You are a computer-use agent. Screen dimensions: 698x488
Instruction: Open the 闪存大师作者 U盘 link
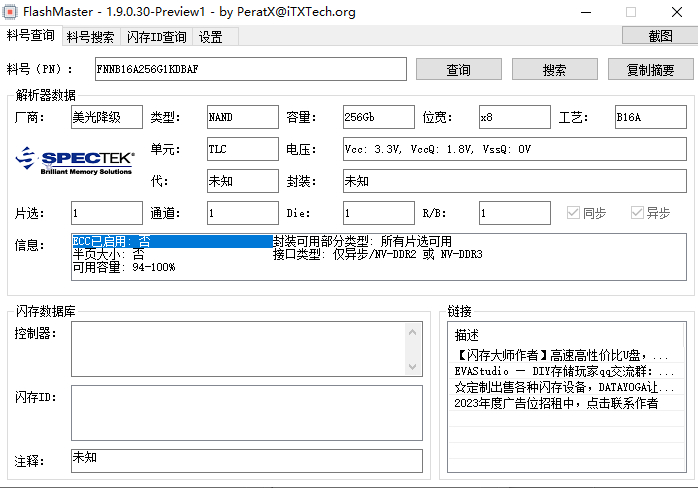(562, 355)
